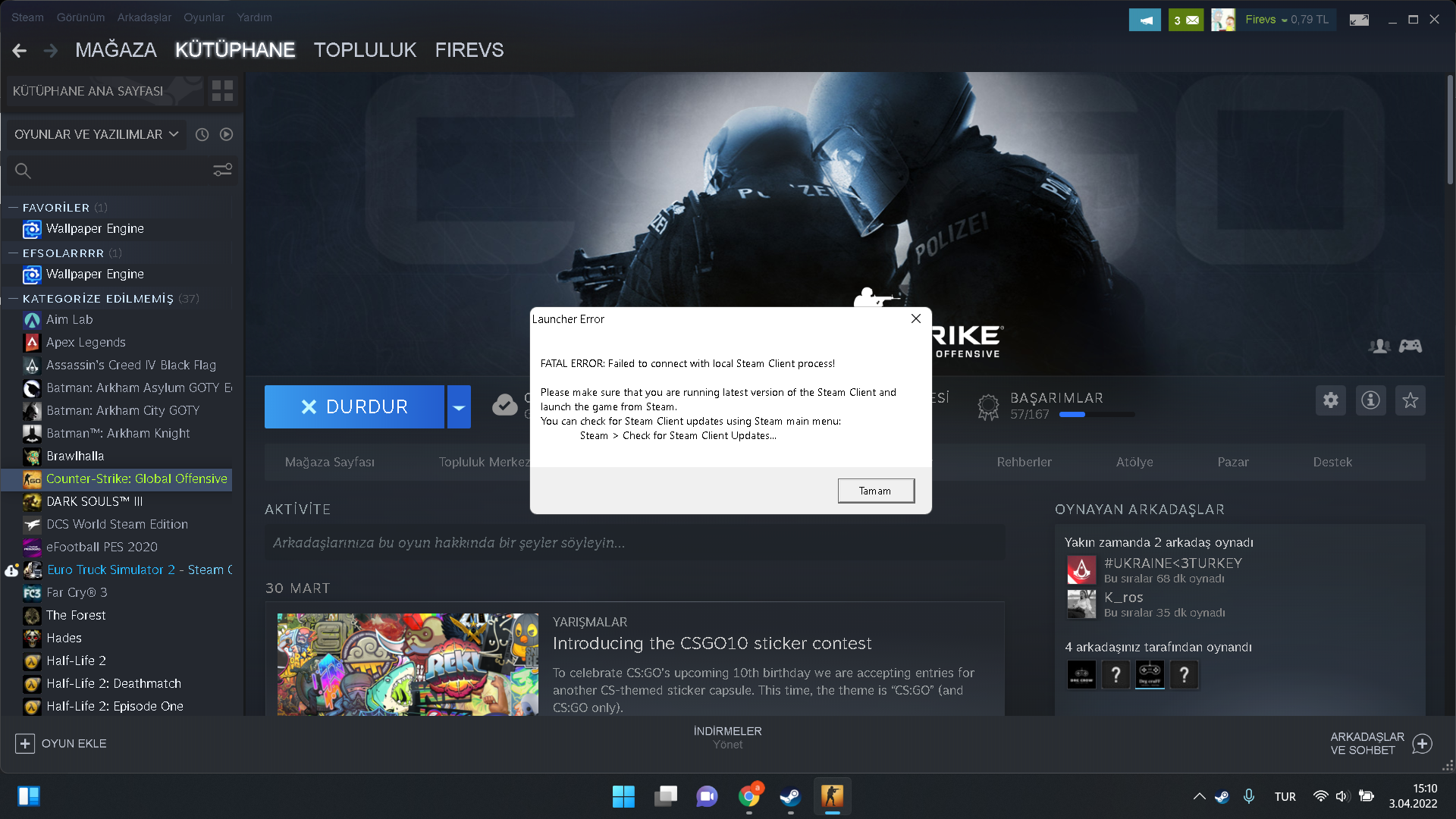Viewport: 1456px width, 819px height.
Task: Switch to the TOPLULUK tab
Action: [x=365, y=50]
